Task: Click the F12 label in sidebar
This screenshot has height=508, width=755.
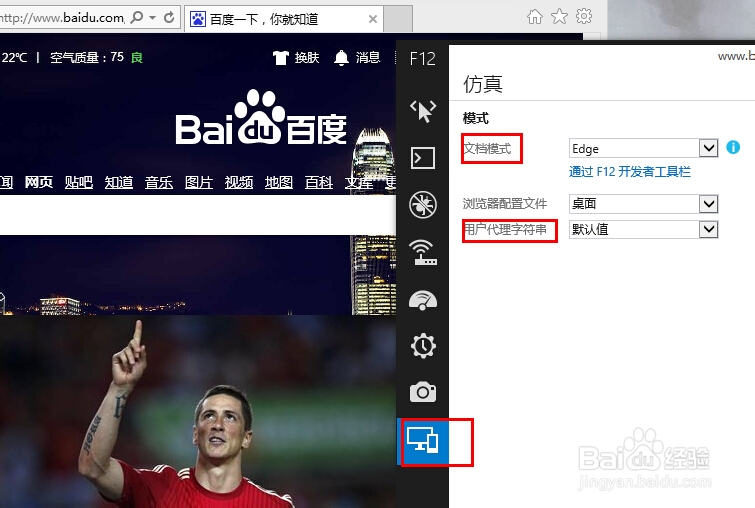Action: pyautogui.click(x=423, y=59)
